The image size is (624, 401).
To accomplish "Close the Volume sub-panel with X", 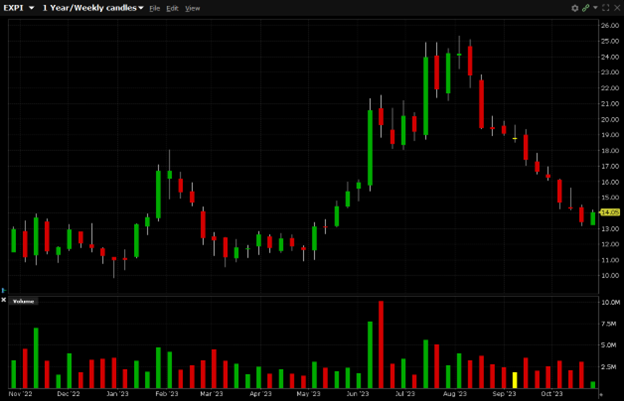I will 4,300.
